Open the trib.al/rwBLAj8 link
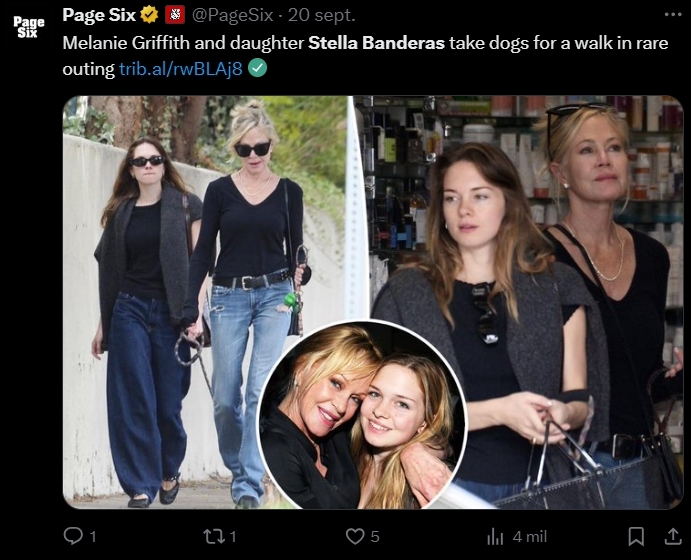This screenshot has width=691, height=560. [181, 69]
